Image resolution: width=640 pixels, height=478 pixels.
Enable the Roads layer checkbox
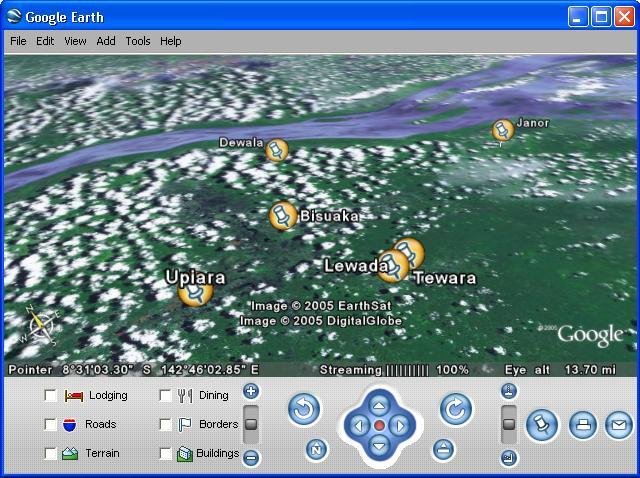click(50, 425)
